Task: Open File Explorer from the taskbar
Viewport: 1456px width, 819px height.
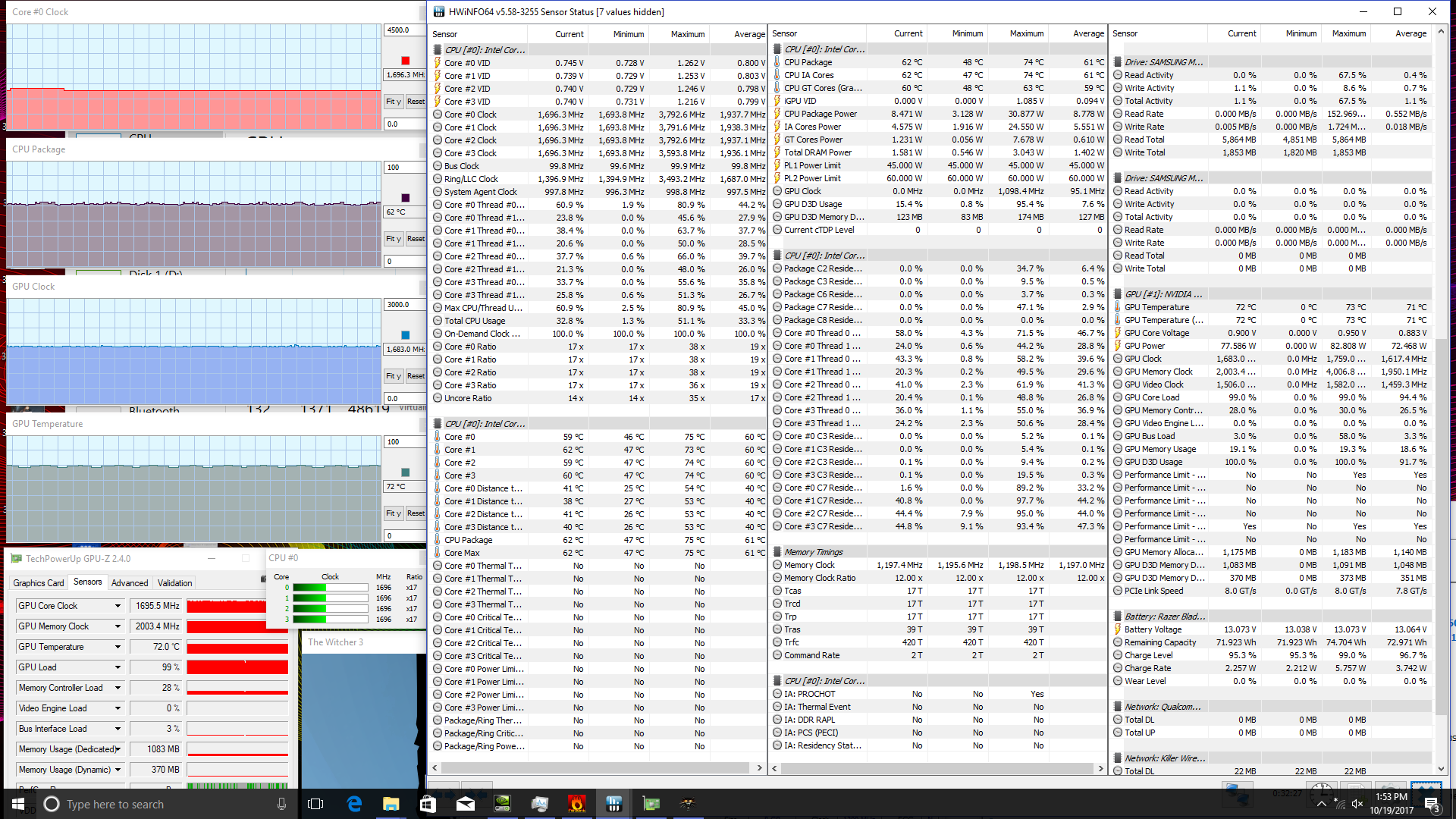Action: click(391, 804)
